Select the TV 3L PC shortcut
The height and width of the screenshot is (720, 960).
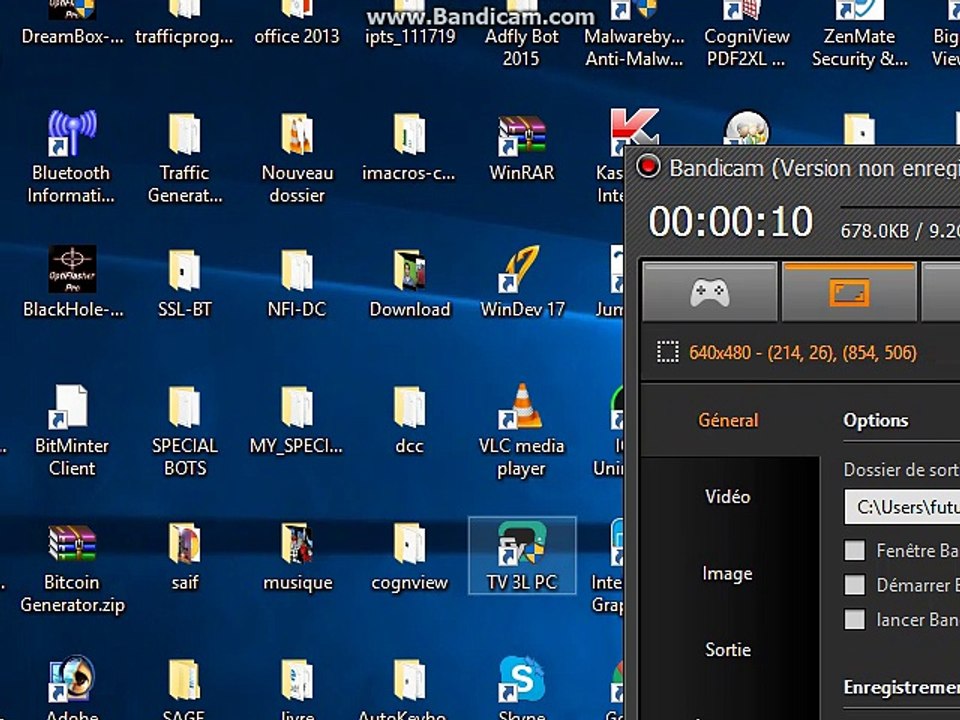pos(522,555)
